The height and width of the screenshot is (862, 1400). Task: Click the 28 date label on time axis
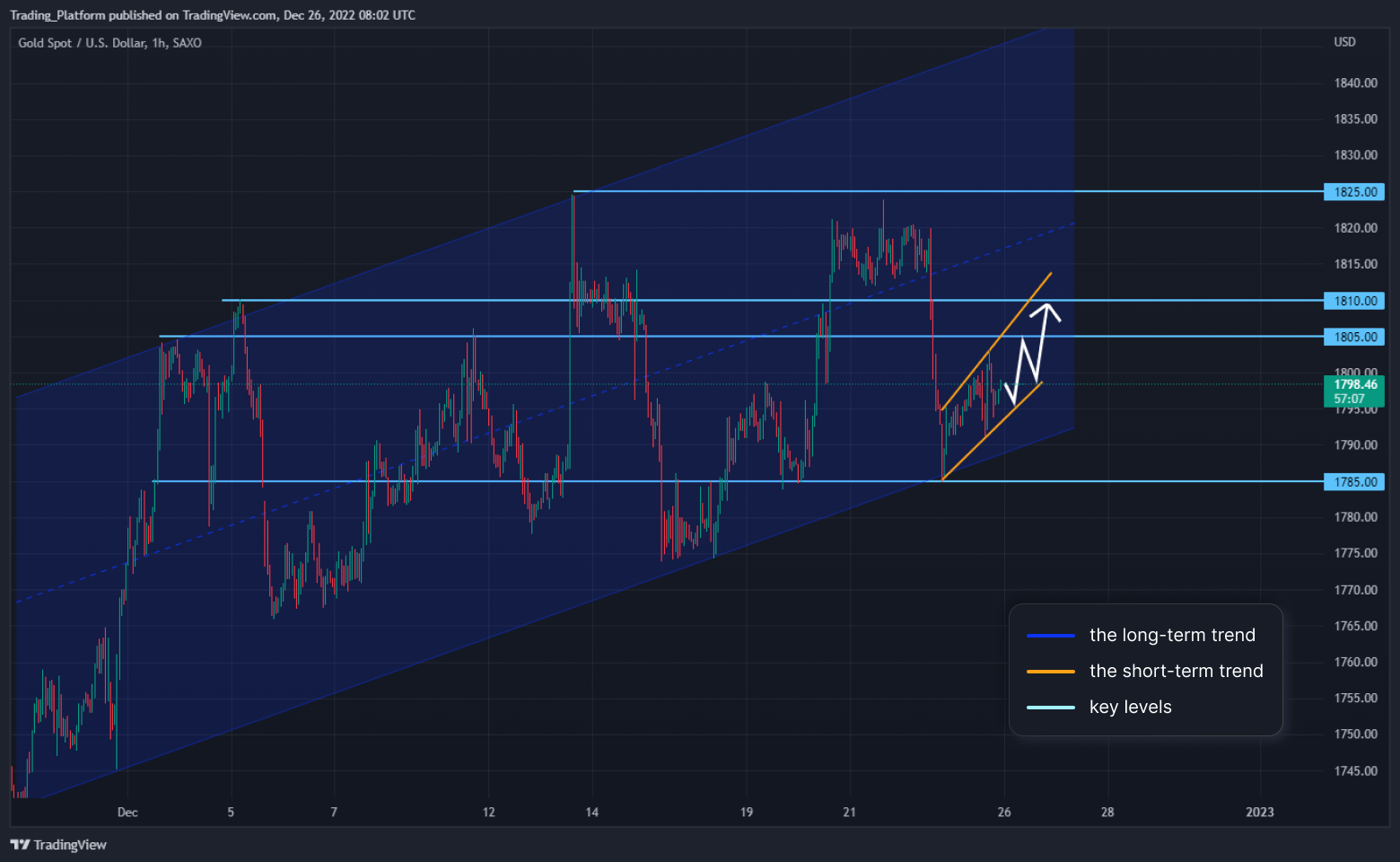[x=1107, y=813]
